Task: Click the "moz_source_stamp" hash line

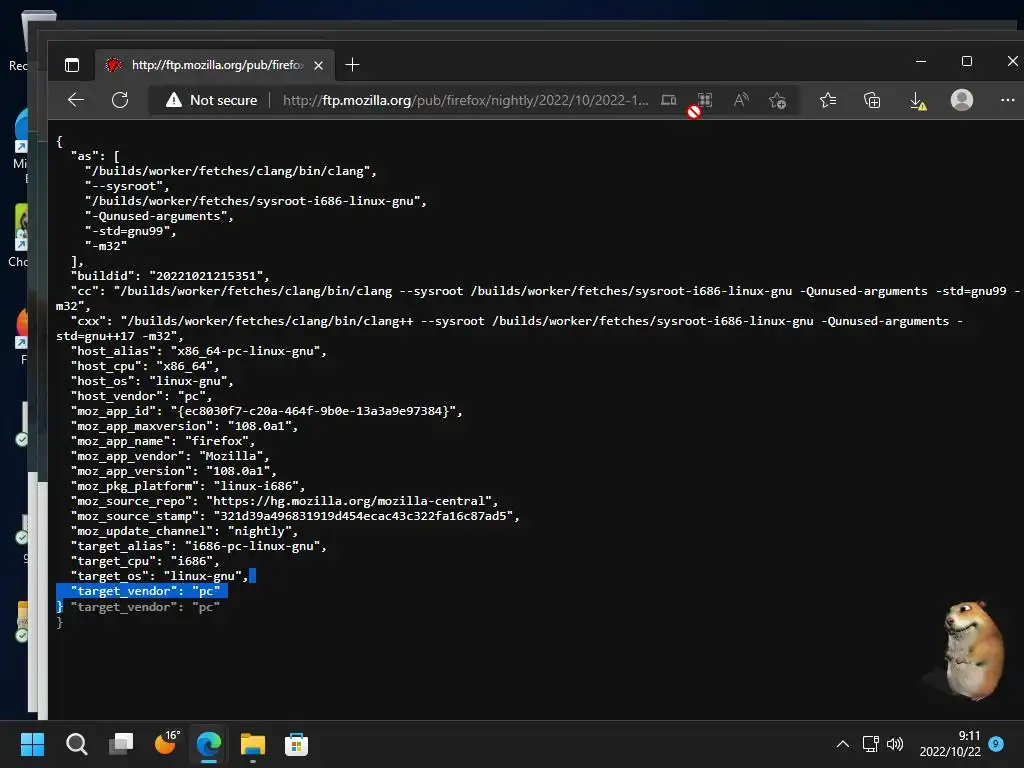Action: (295, 516)
